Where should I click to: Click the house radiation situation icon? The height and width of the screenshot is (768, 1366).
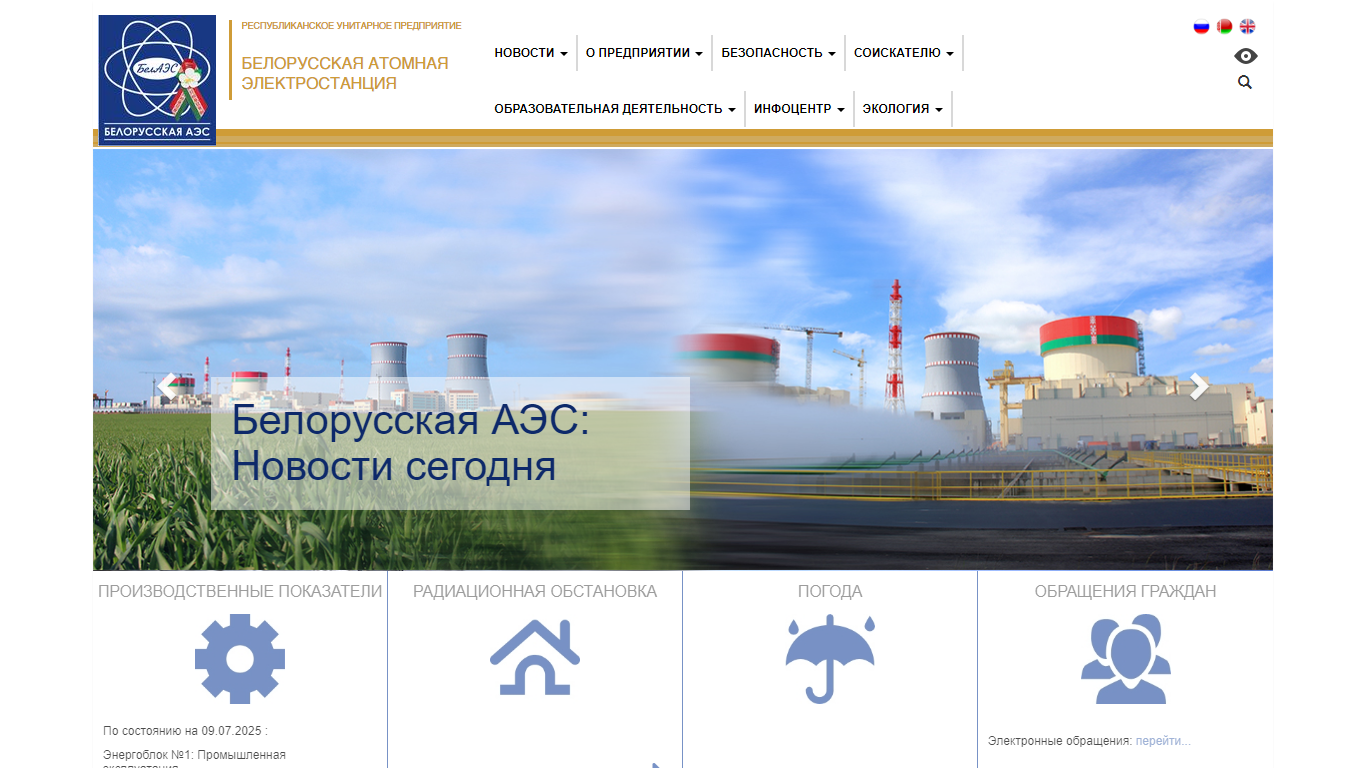click(535, 657)
